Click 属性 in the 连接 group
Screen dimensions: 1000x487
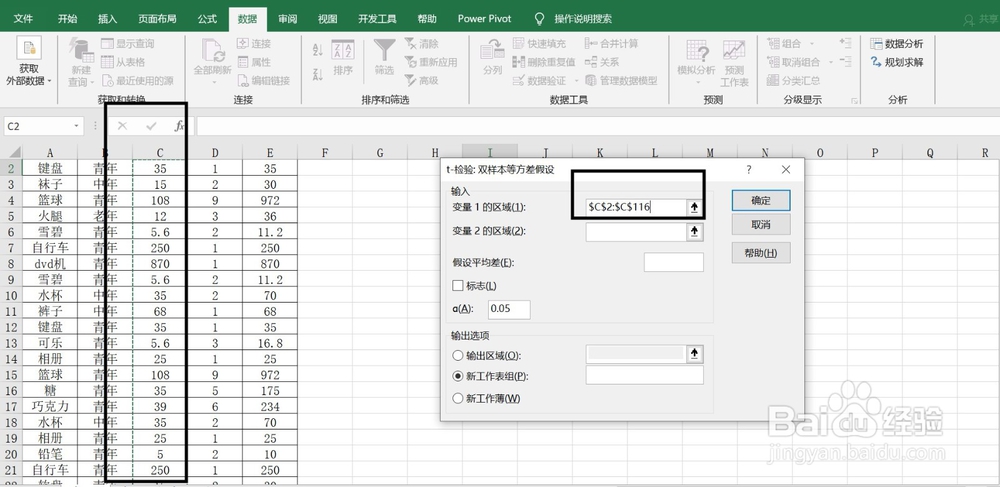click(x=254, y=62)
